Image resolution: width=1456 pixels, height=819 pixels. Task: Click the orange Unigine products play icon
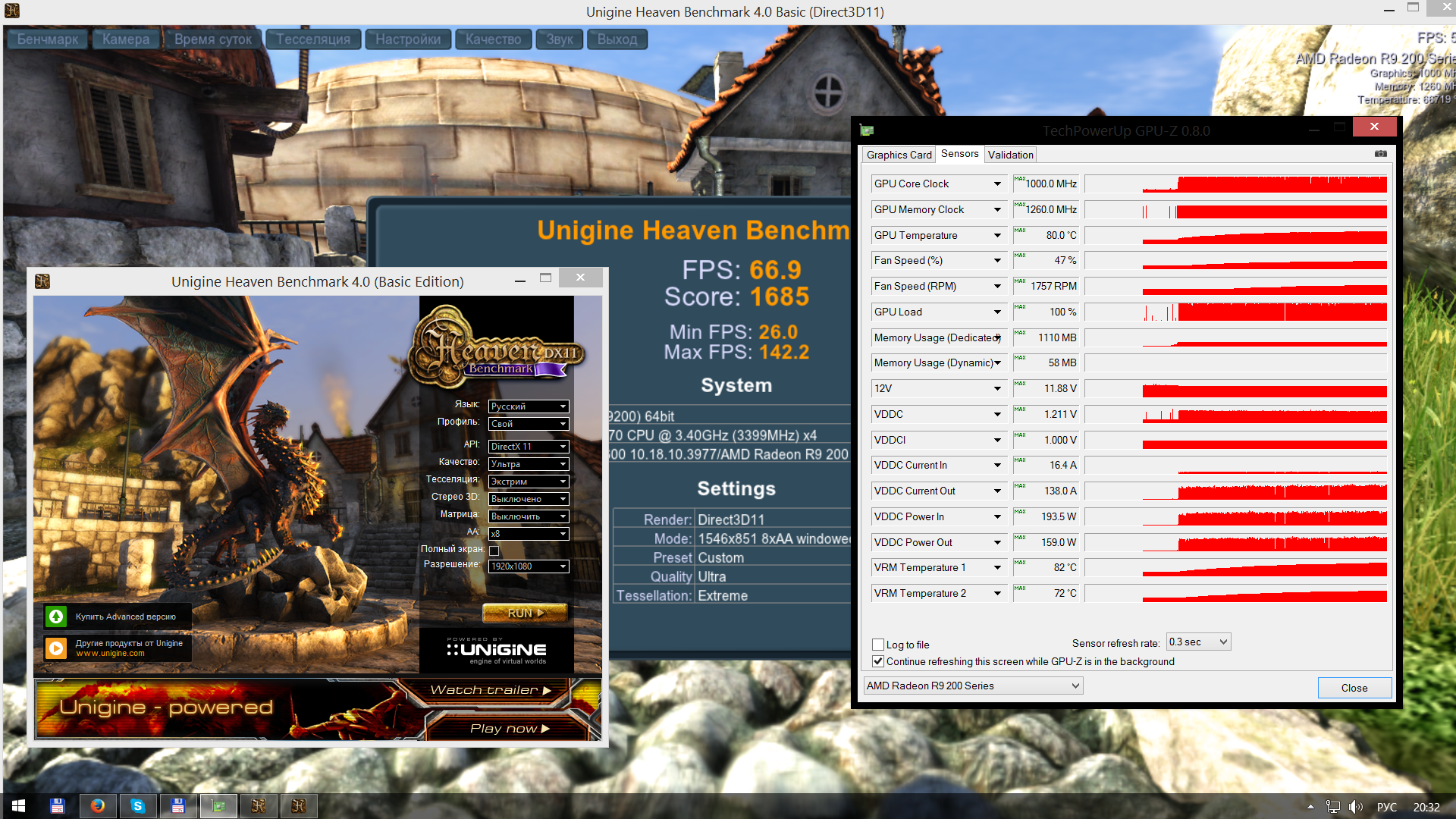56,648
